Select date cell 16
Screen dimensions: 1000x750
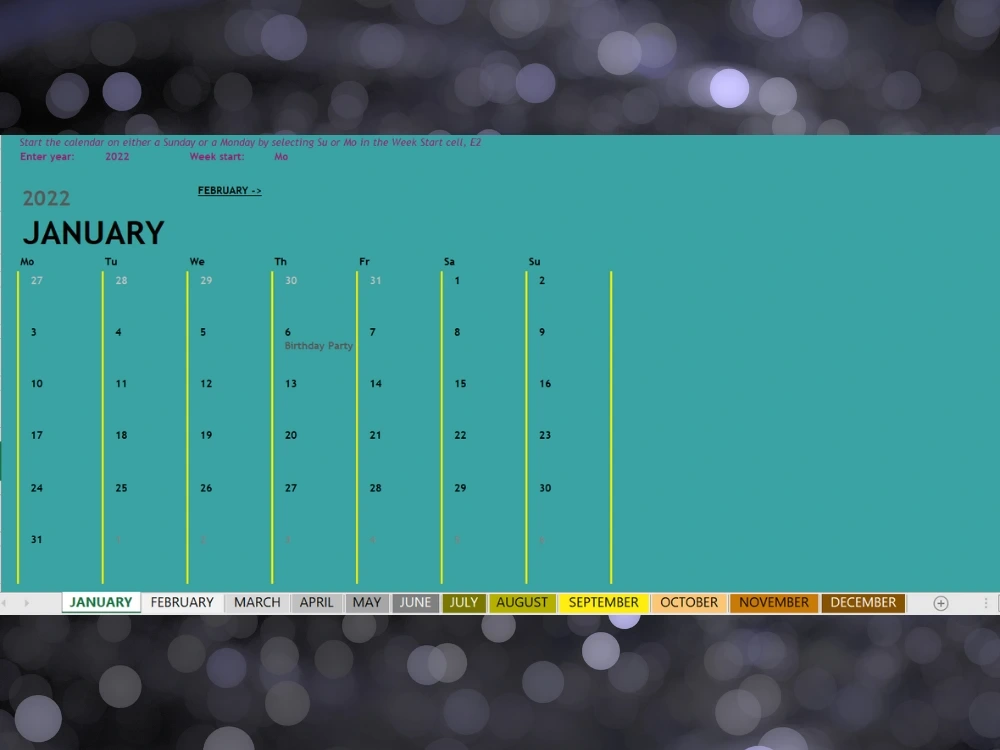click(x=545, y=383)
